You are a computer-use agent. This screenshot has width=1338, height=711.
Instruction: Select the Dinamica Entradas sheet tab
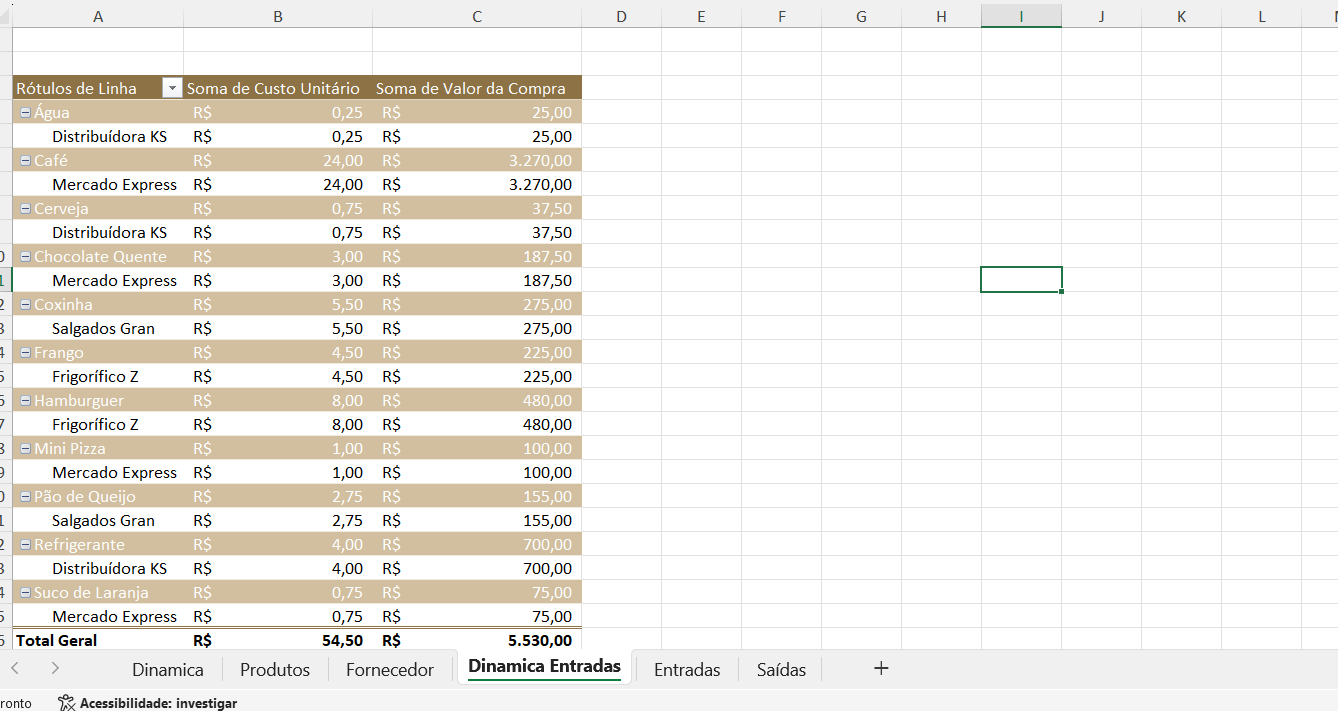[x=544, y=666]
